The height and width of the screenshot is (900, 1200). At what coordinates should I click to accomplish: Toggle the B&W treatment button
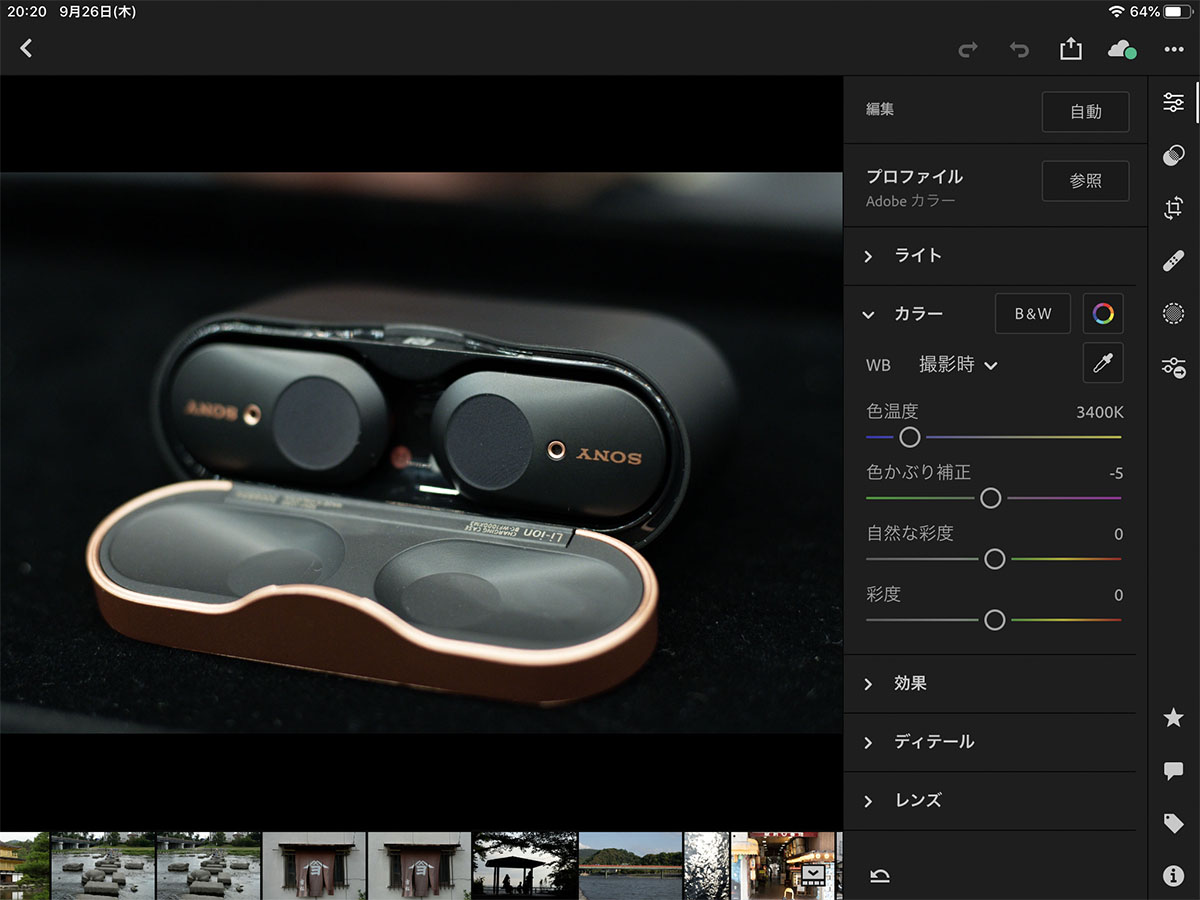coord(1033,314)
